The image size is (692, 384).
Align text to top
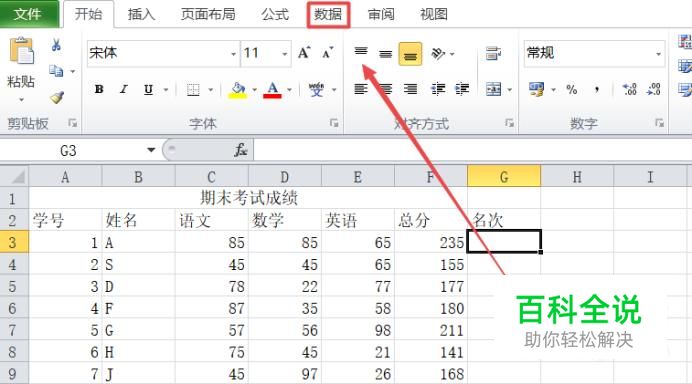point(361,52)
